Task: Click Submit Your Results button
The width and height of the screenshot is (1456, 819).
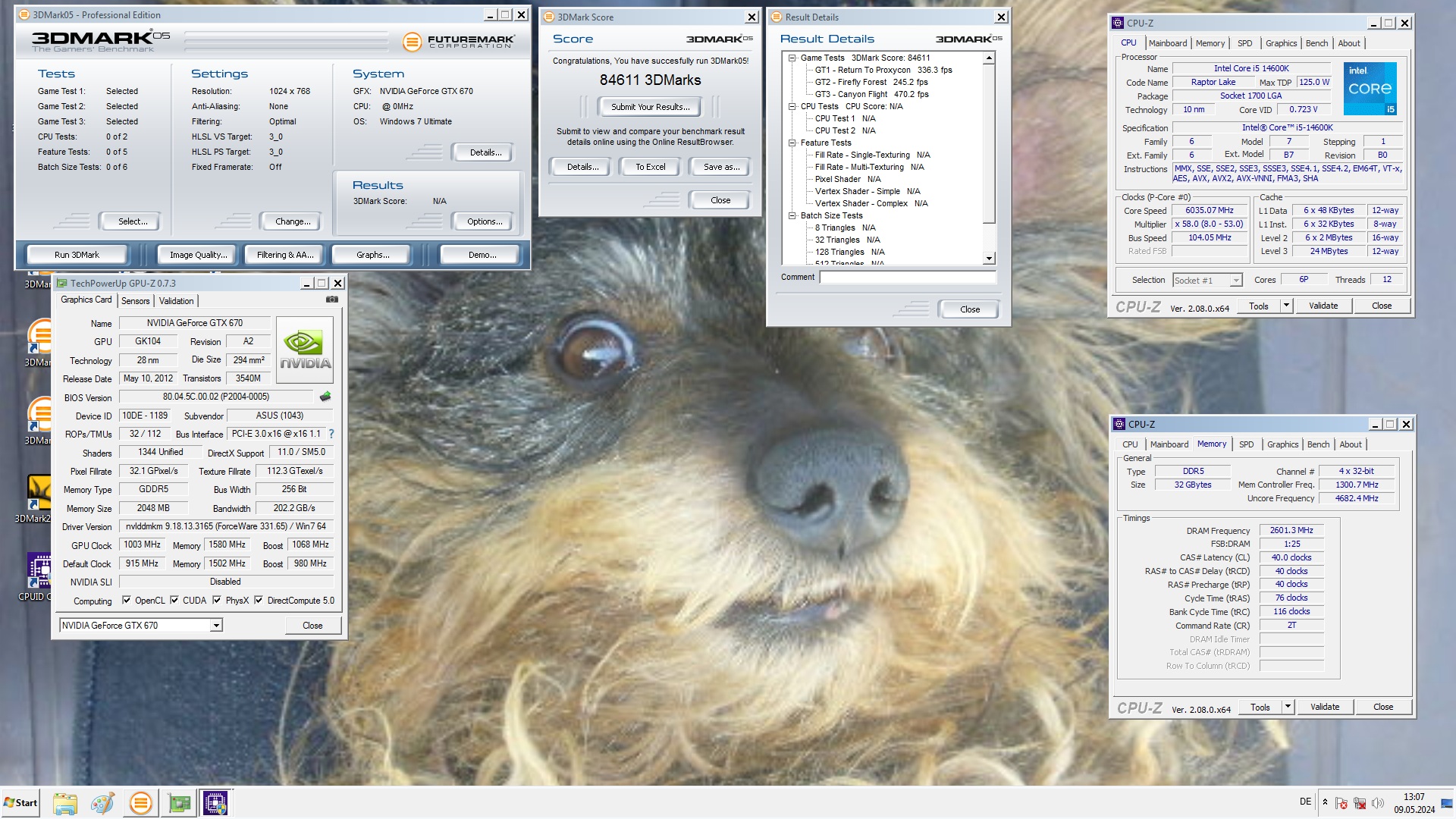Action: click(651, 107)
